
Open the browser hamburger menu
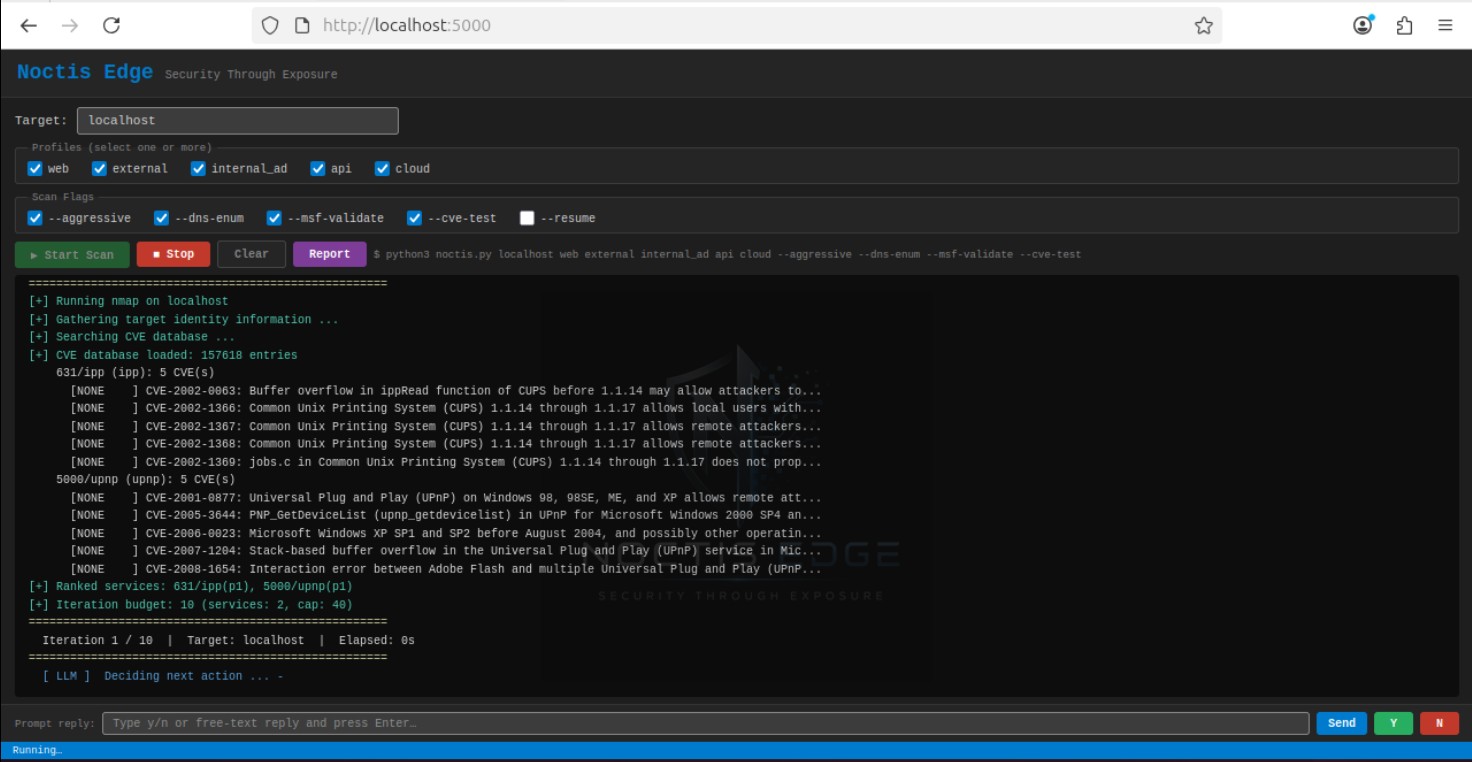click(x=1445, y=26)
